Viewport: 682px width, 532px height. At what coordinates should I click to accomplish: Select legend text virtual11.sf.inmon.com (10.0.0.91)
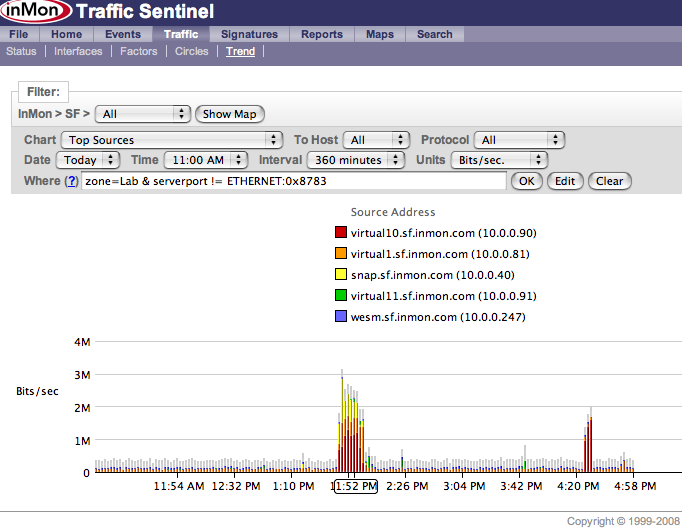[444, 296]
